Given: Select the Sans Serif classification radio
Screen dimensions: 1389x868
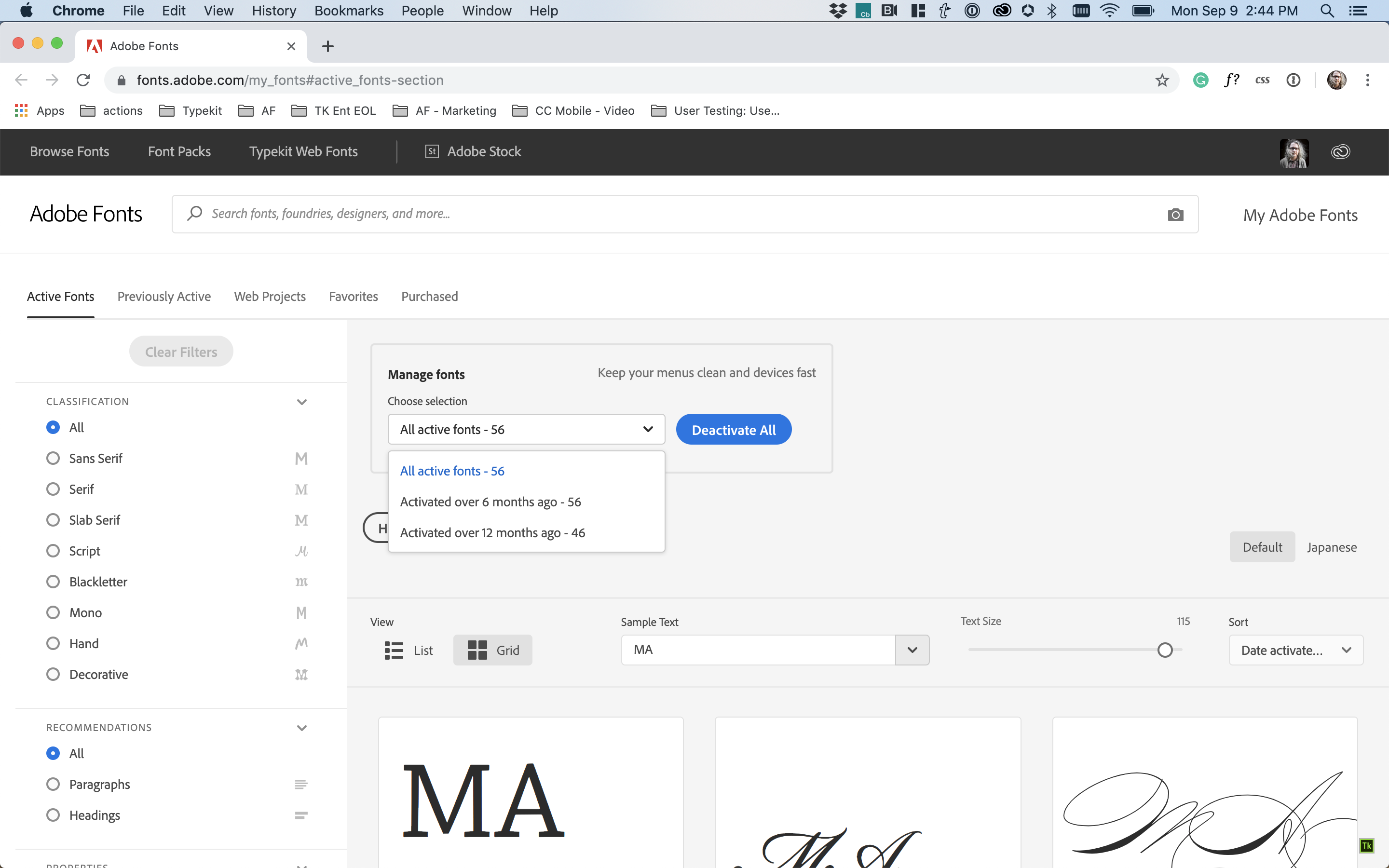Looking at the screenshot, I should click(53, 458).
